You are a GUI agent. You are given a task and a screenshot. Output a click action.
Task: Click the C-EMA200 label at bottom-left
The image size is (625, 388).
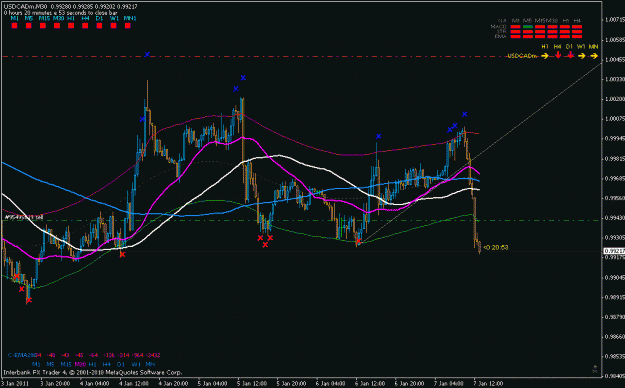(22, 355)
